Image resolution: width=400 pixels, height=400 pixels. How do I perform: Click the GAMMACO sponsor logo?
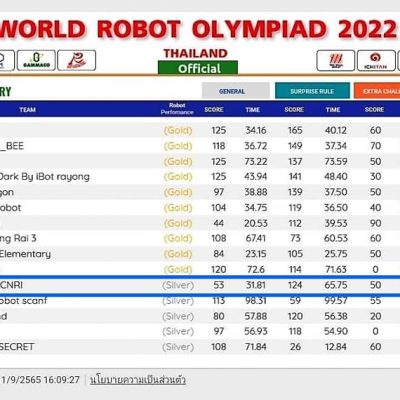tap(36, 60)
